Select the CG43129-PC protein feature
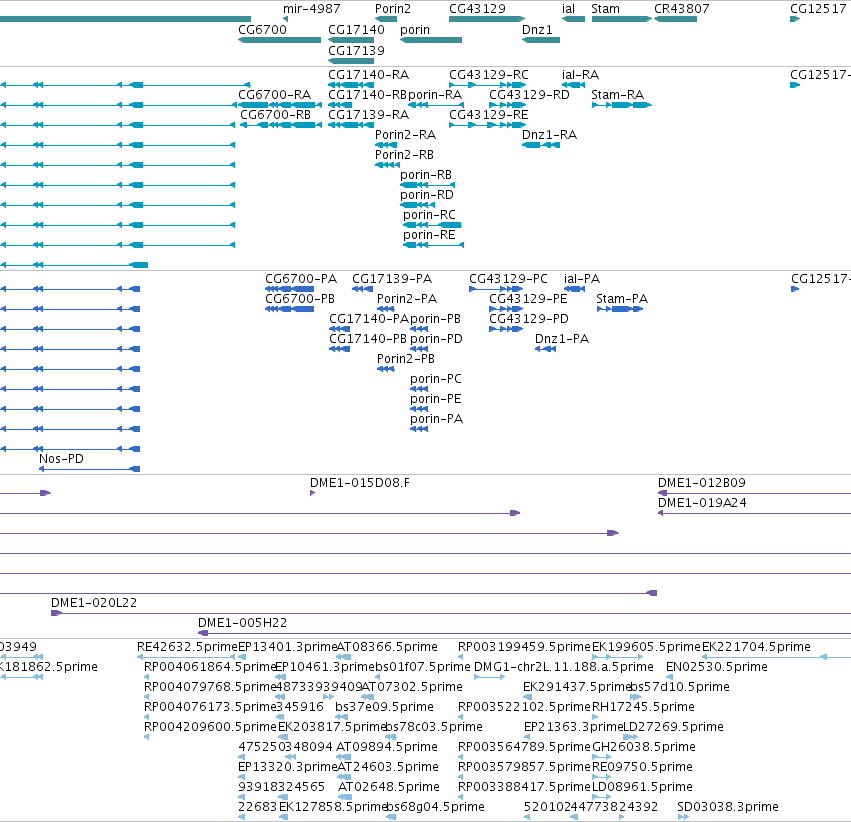Image resolution: width=851 pixels, height=822 pixels. click(x=496, y=289)
